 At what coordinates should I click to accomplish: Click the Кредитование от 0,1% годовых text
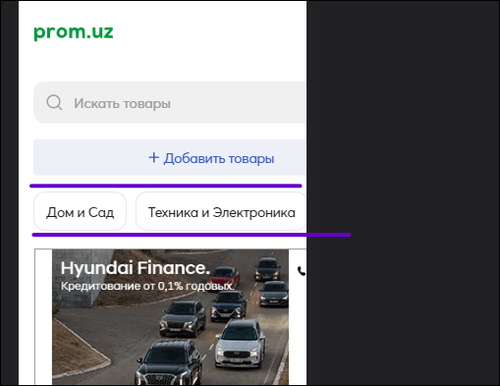147,286
